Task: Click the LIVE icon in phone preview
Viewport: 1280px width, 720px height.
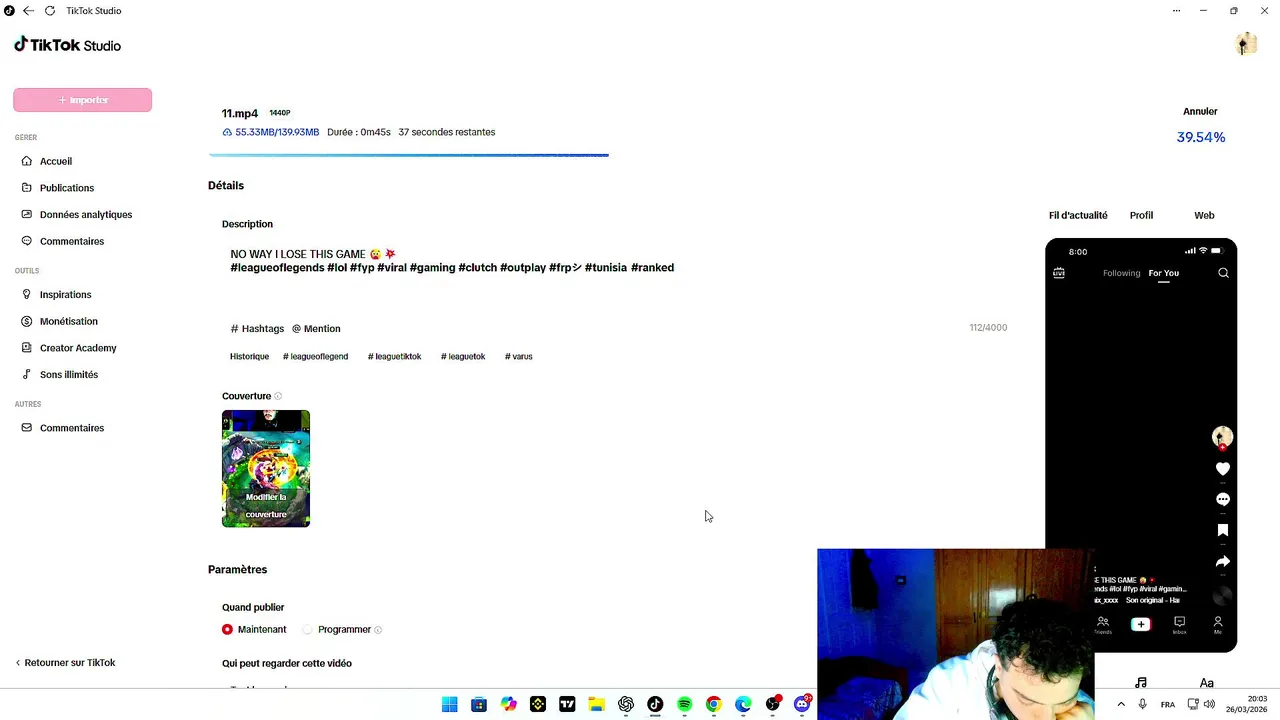Action: pos(1059,273)
